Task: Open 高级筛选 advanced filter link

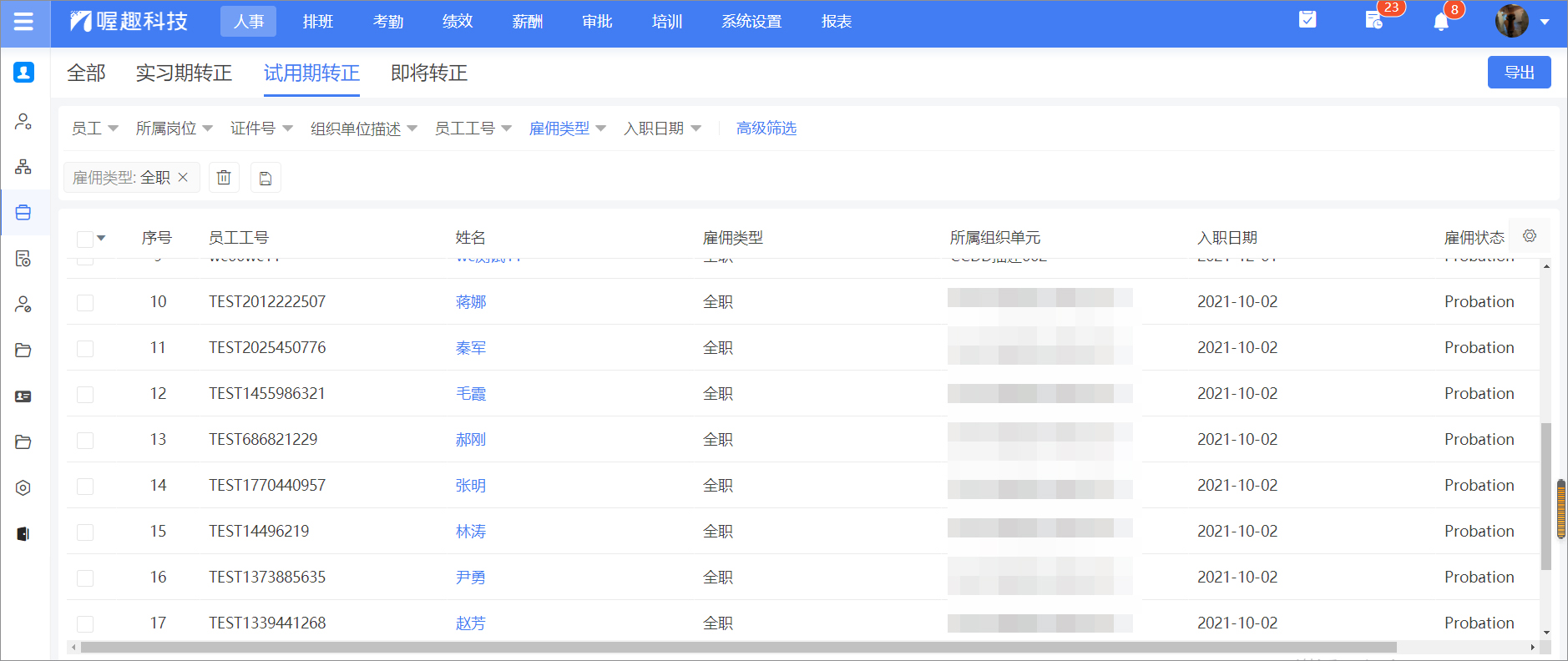Action: 766,129
